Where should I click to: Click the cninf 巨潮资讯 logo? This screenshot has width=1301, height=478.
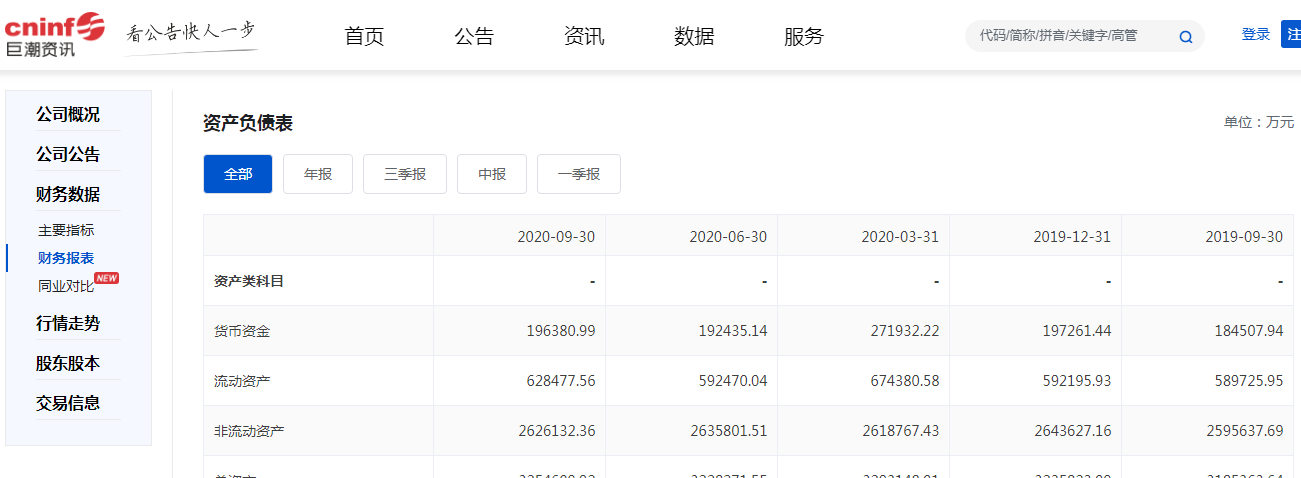[x=54, y=35]
